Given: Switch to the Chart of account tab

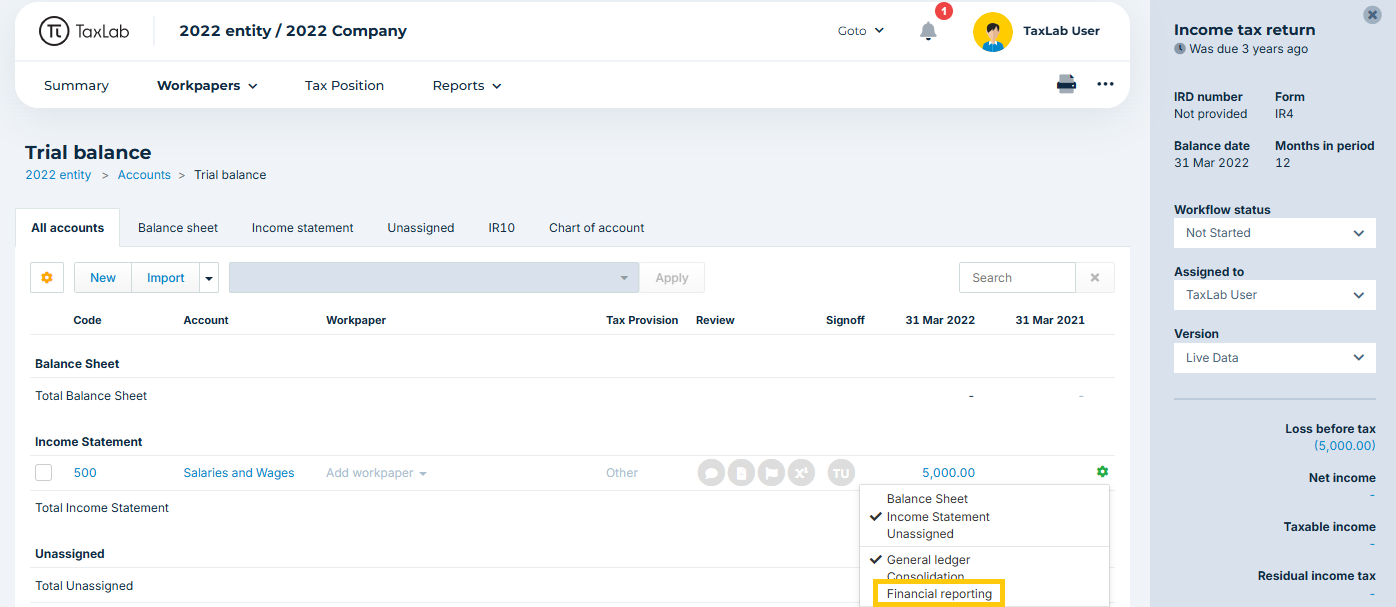Looking at the screenshot, I should pyautogui.click(x=597, y=228).
